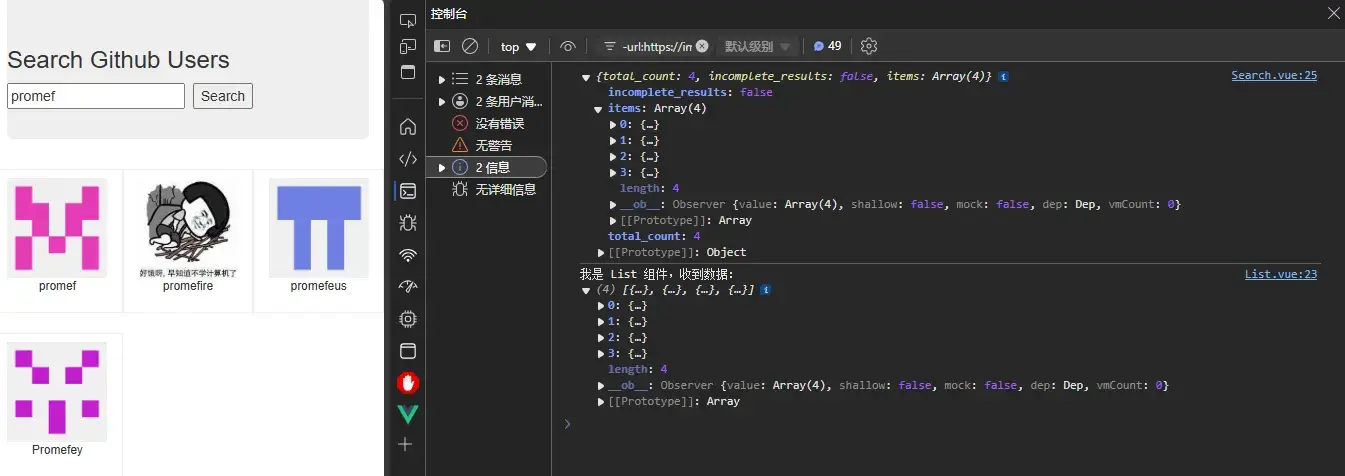This screenshot has height=476, width=1345.
Task: Open the Elements panel code icon
Action: tap(407, 159)
